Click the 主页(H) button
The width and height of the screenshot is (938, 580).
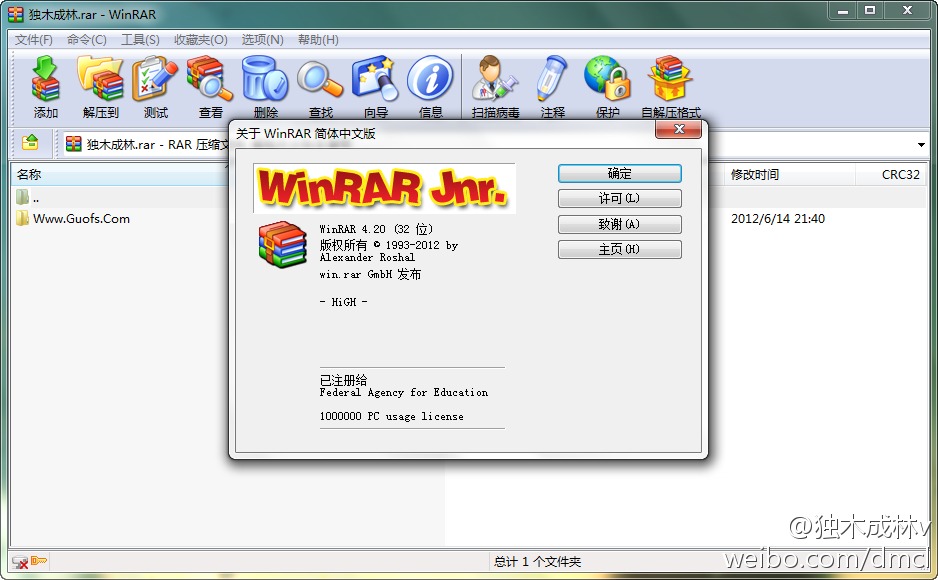pos(620,249)
